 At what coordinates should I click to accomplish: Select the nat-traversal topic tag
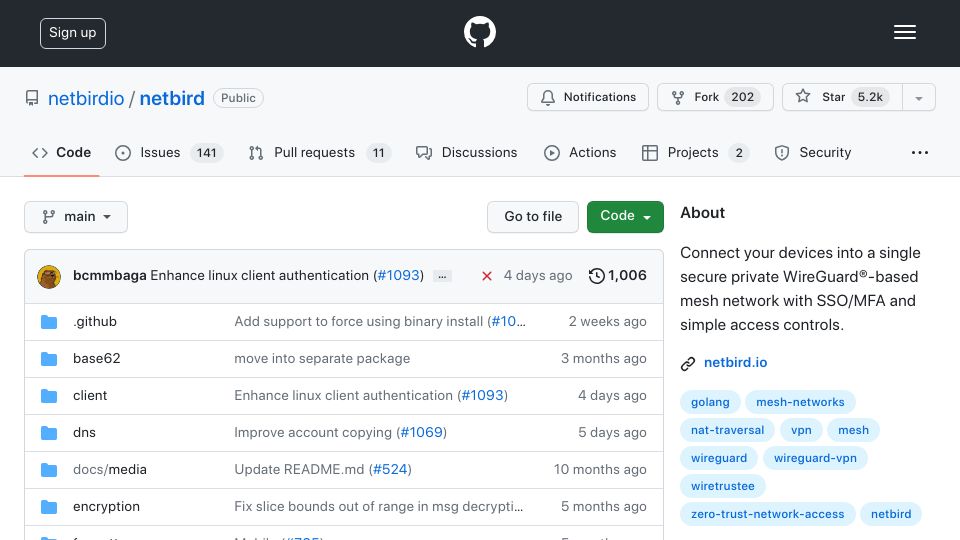coord(727,430)
